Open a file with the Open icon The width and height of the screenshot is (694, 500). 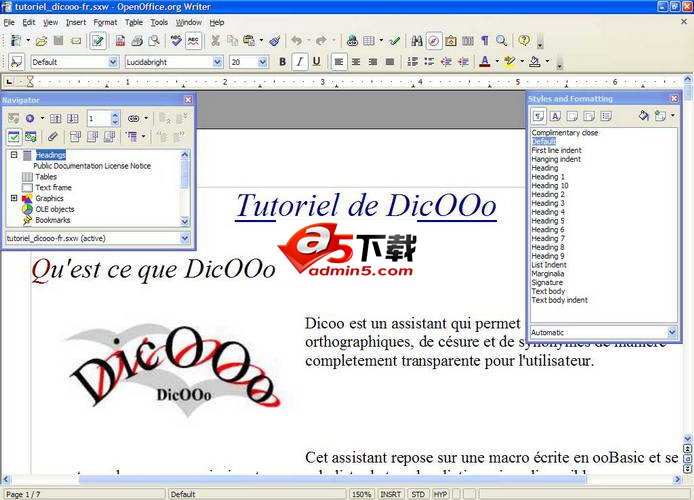[41, 41]
